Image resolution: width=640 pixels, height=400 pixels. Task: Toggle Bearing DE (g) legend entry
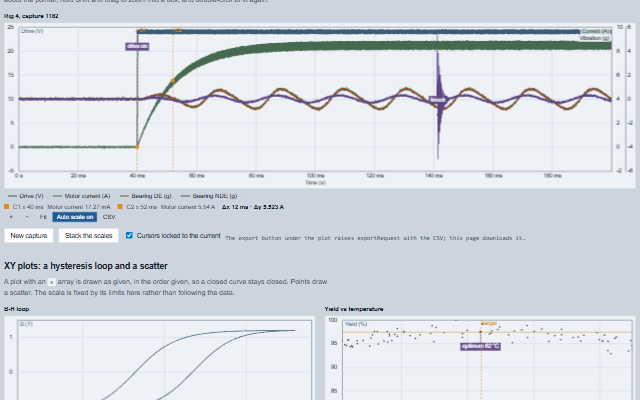point(146,196)
